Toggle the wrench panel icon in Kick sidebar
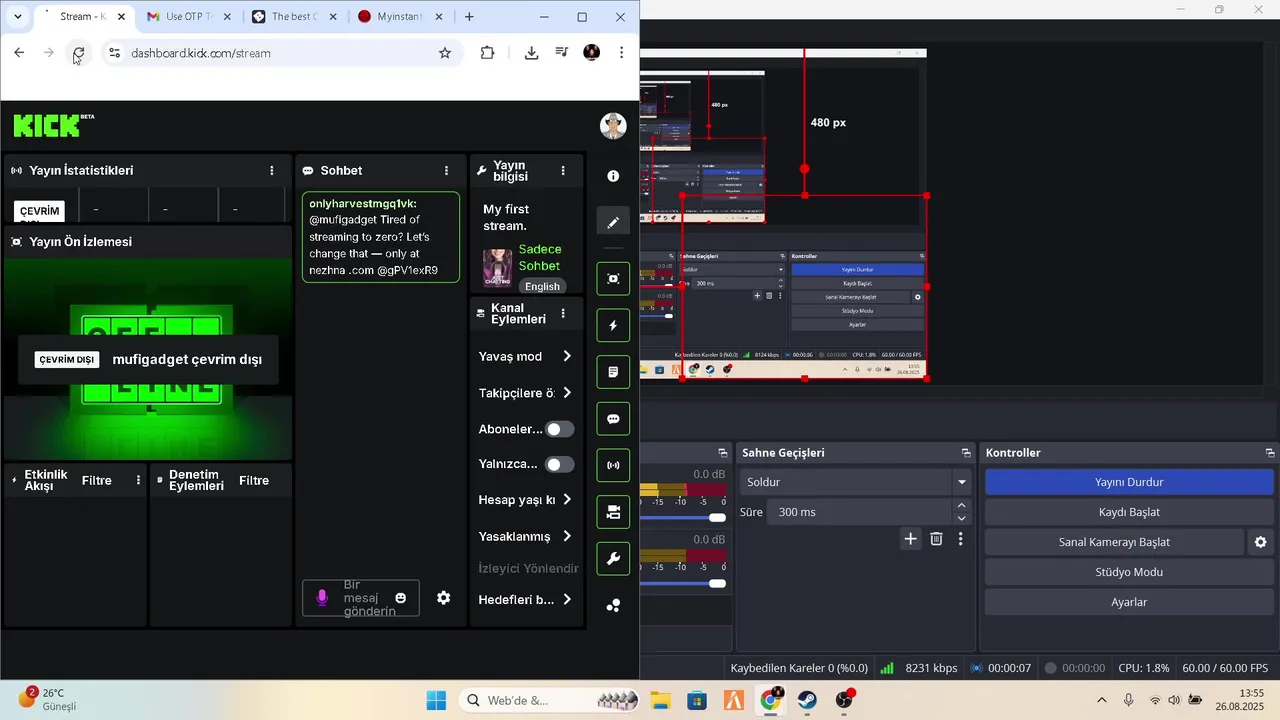Viewport: 1280px width, 720px height. [613, 558]
